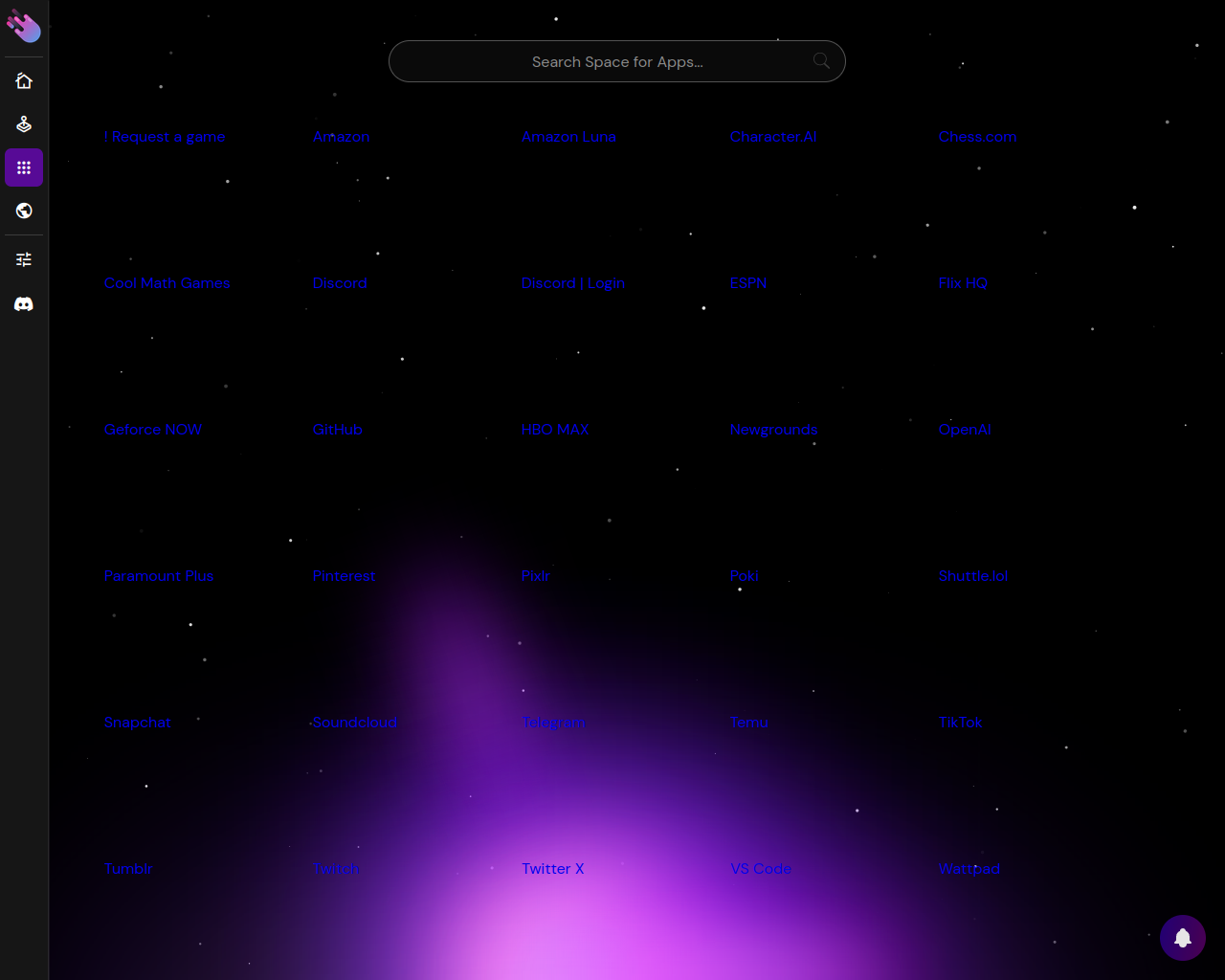Open Paramount Plus

pos(159,576)
